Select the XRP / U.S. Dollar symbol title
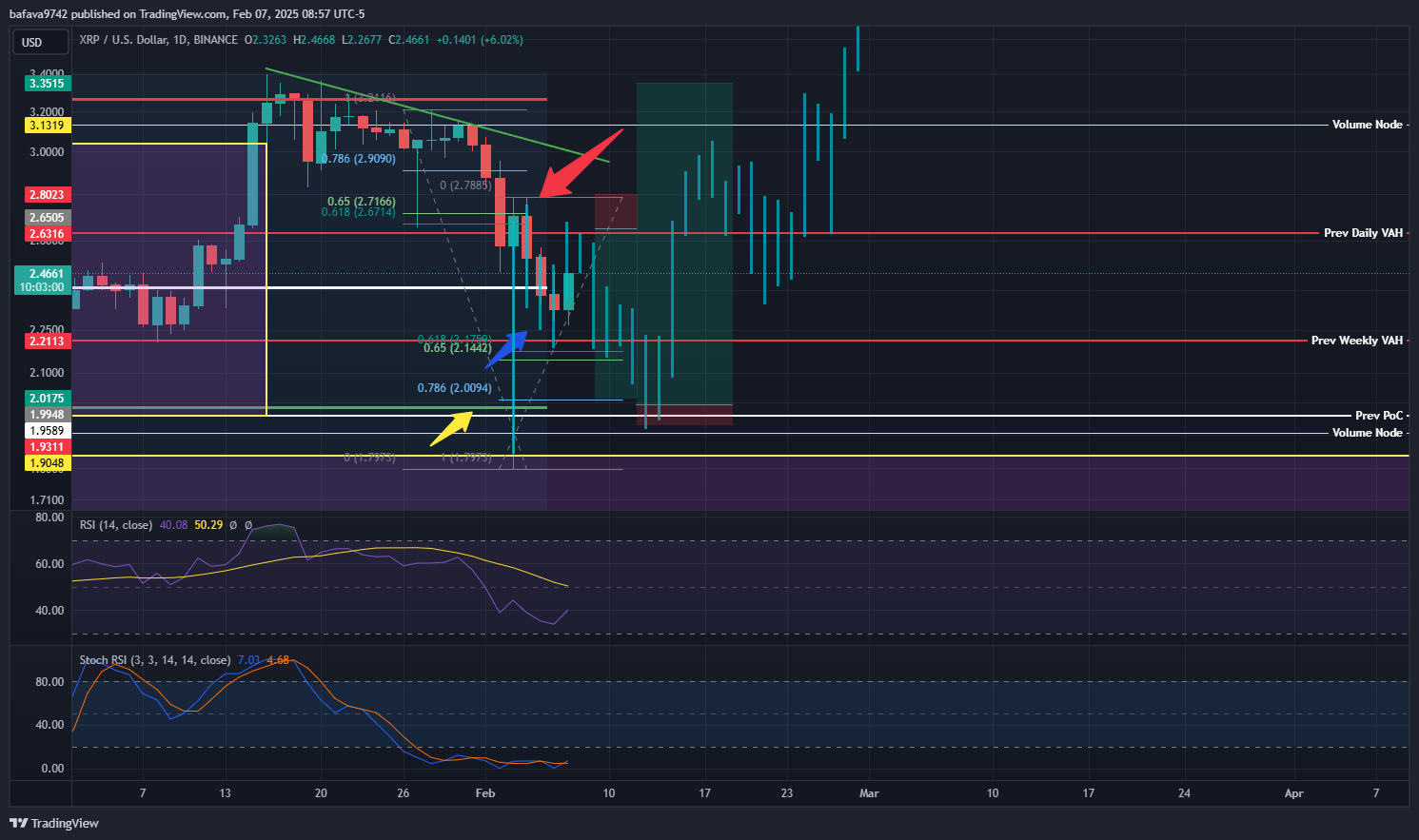The image size is (1419, 840). pyautogui.click(x=123, y=40)
